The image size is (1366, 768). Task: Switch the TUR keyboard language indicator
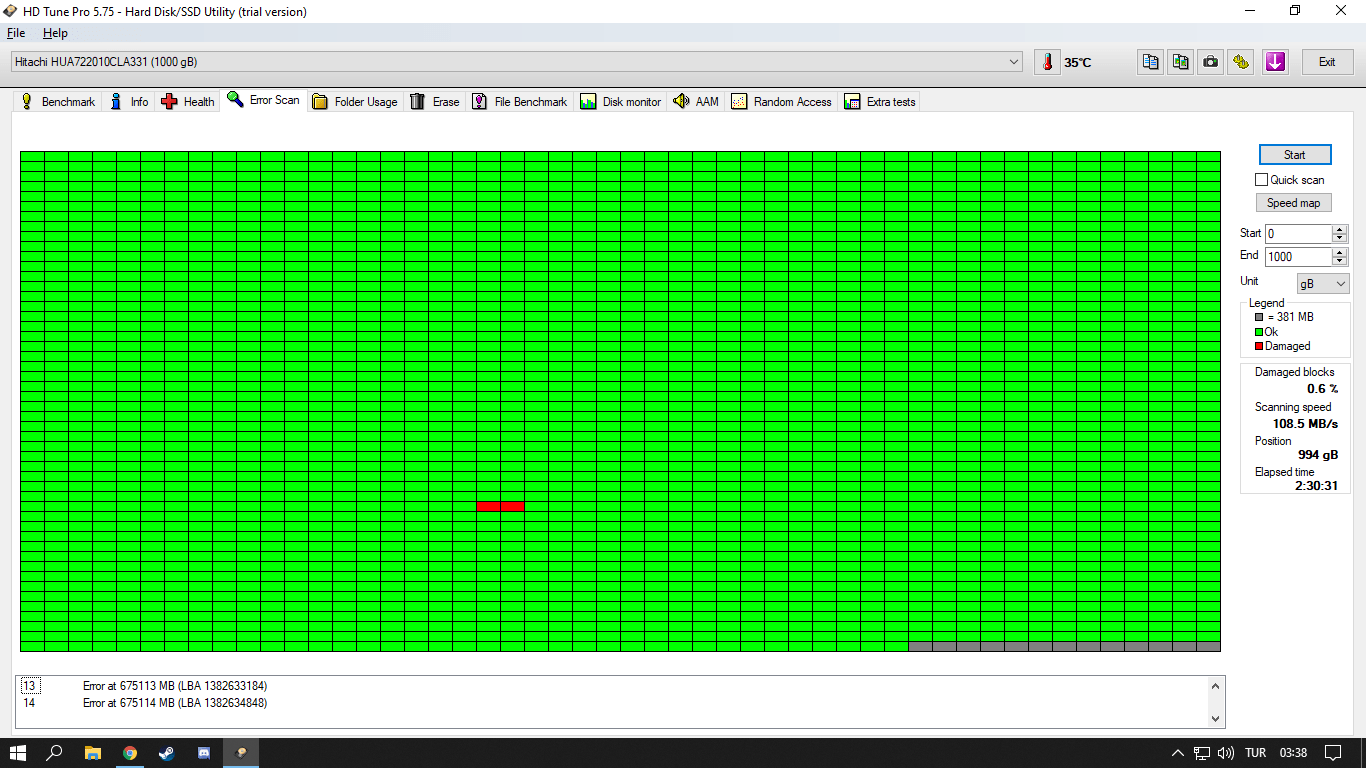[1256, 753]
